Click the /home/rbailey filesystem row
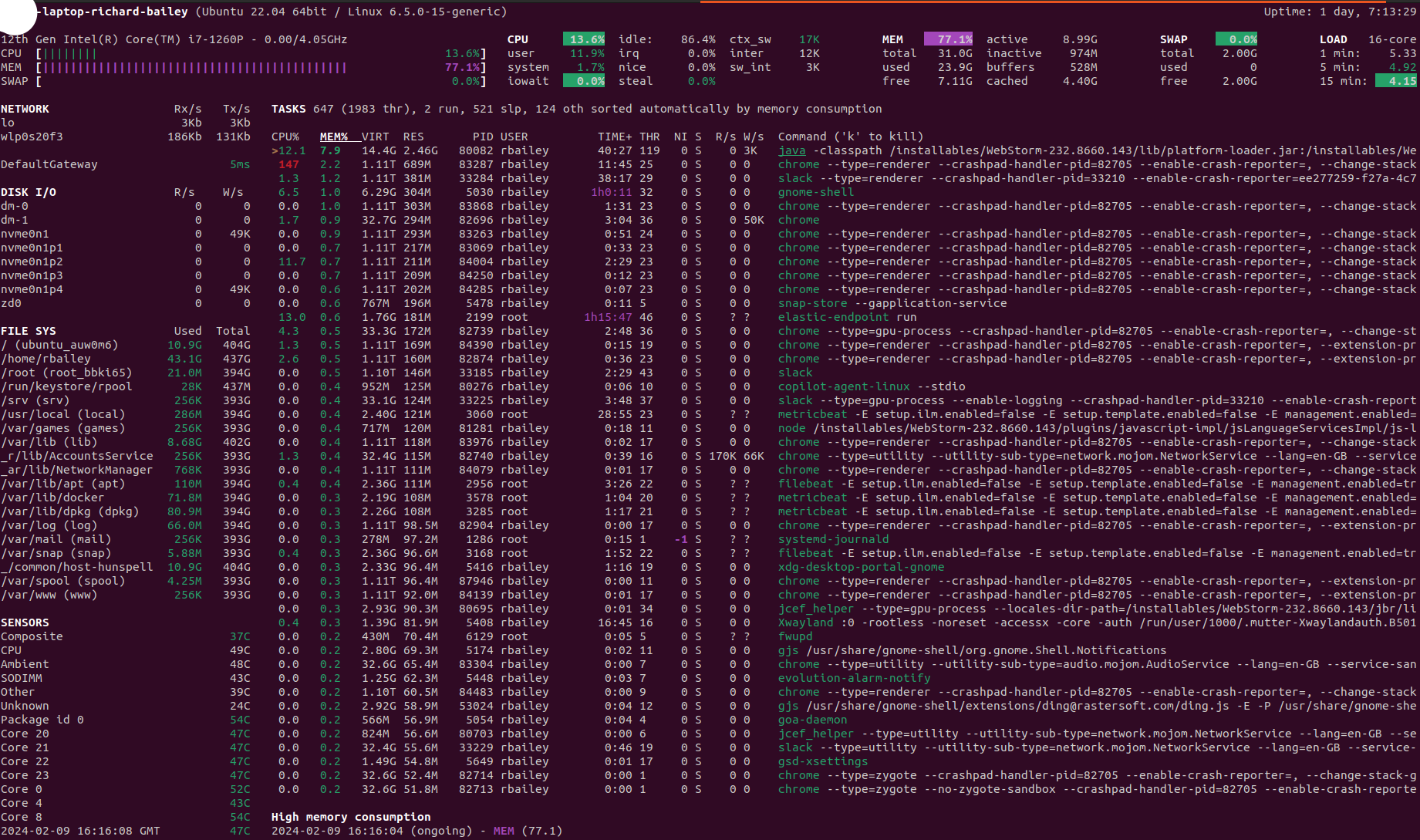Screen dimensions: 1420x840 point(125,359)
